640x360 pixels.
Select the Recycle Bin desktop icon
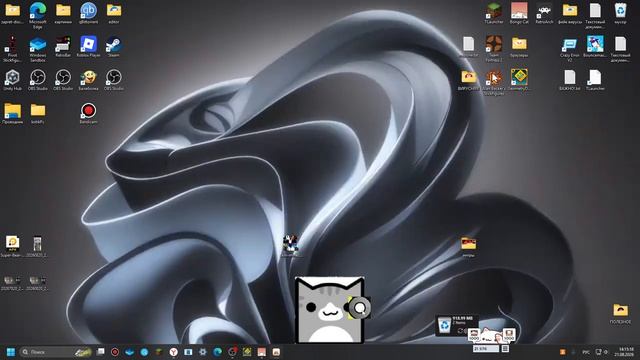620,13
